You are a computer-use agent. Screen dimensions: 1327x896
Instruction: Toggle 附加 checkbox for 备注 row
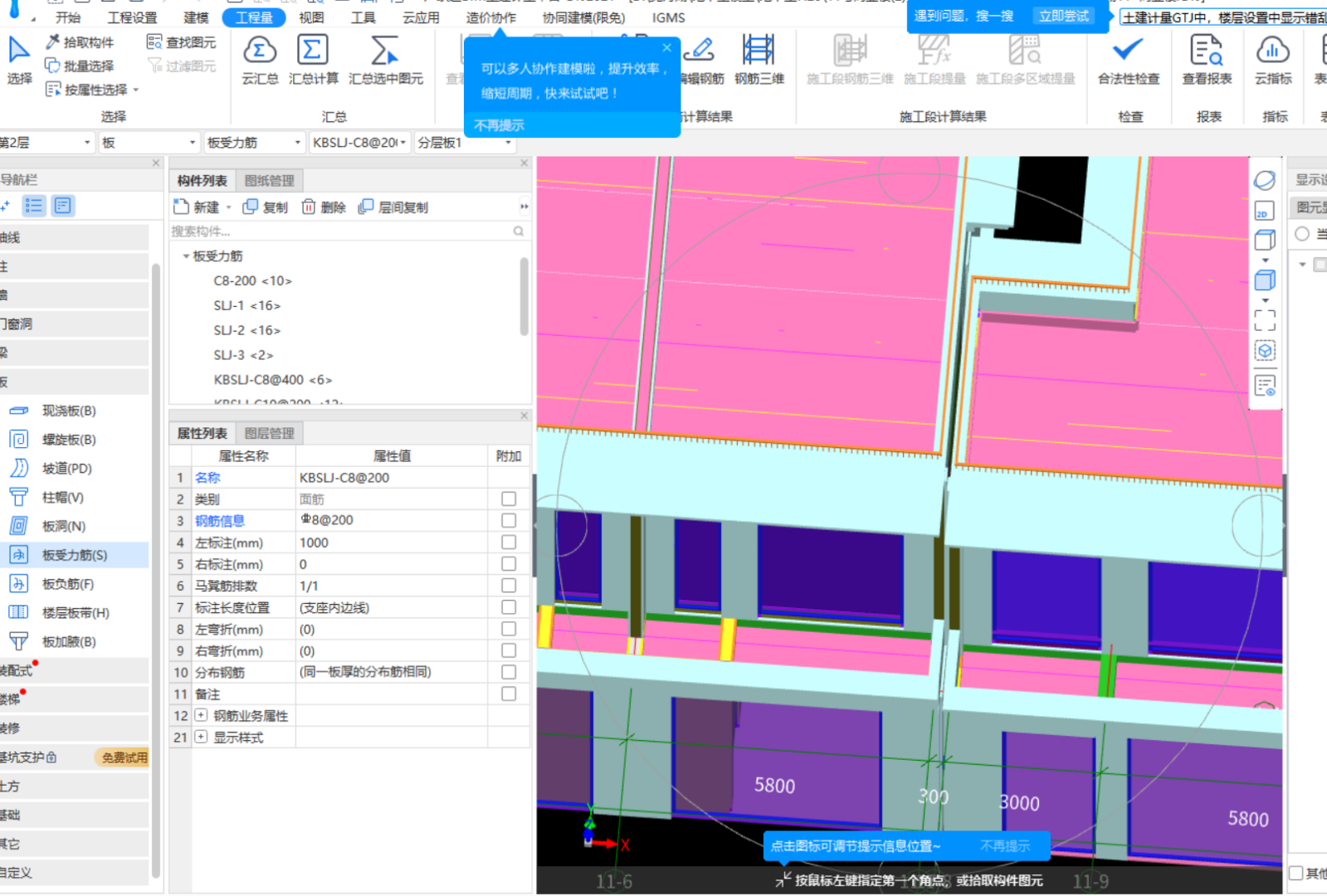509,694
